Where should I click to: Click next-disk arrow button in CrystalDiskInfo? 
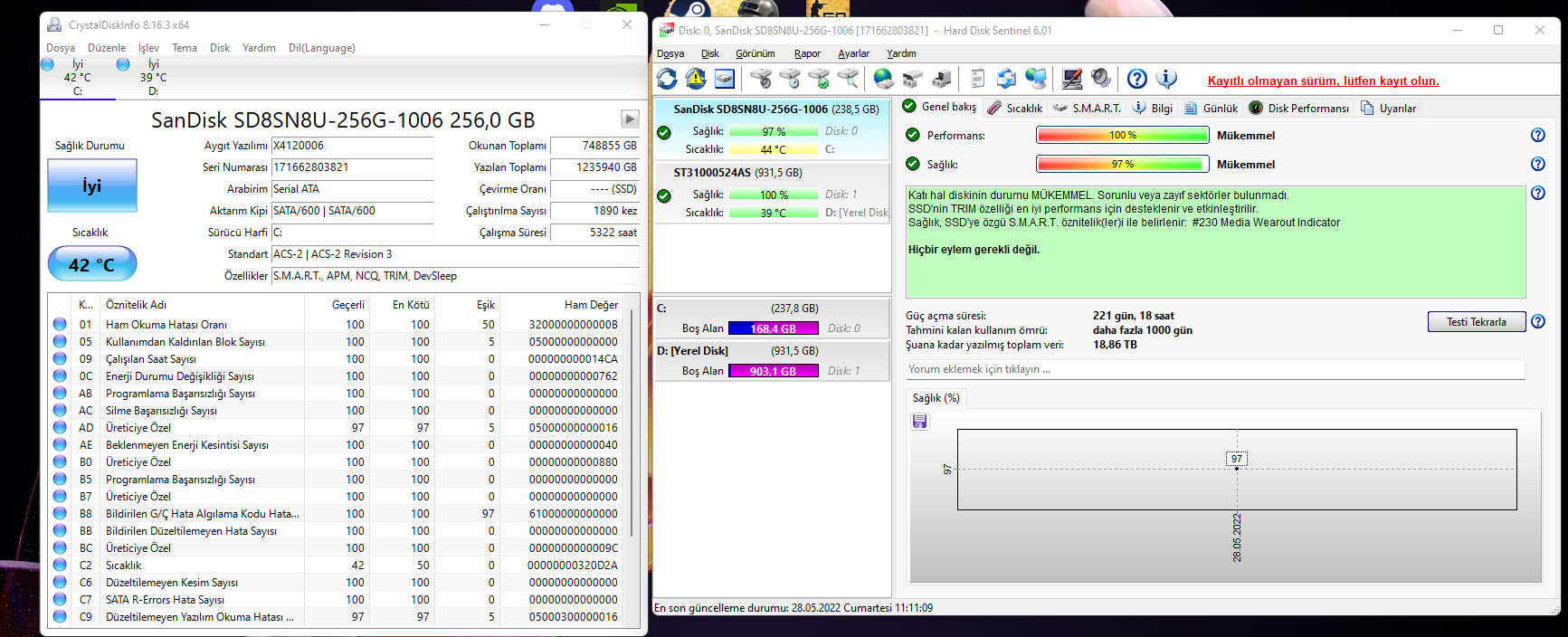click(x=630, y=119)
